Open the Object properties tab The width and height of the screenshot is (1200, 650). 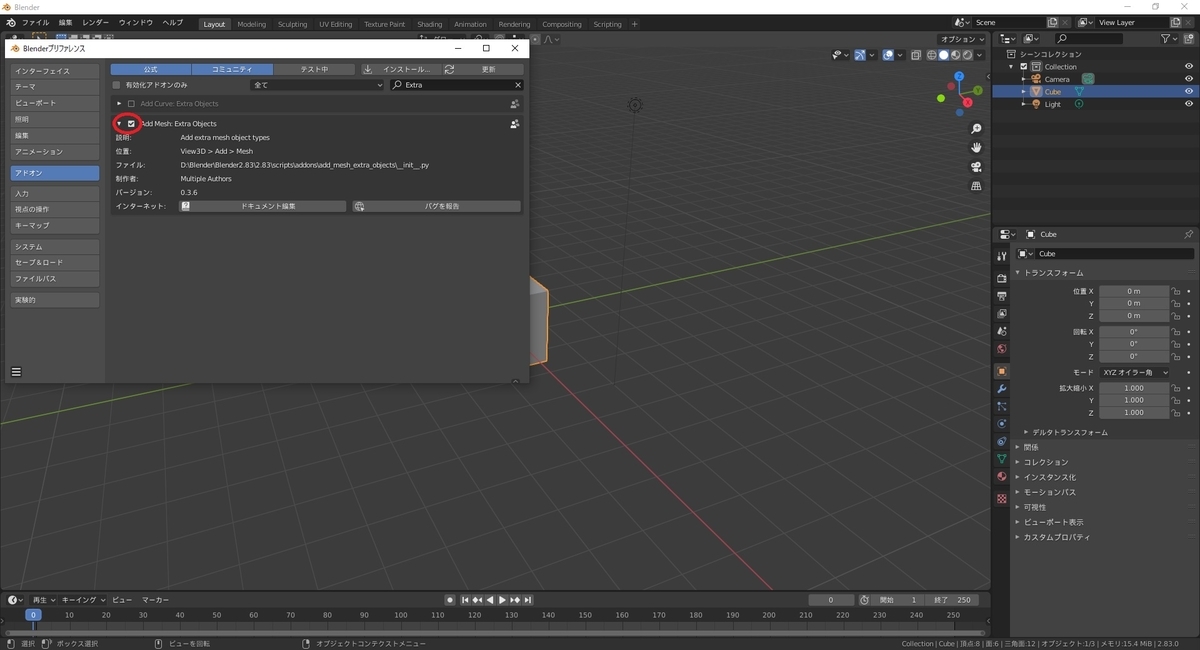[x=1002, y=371]
